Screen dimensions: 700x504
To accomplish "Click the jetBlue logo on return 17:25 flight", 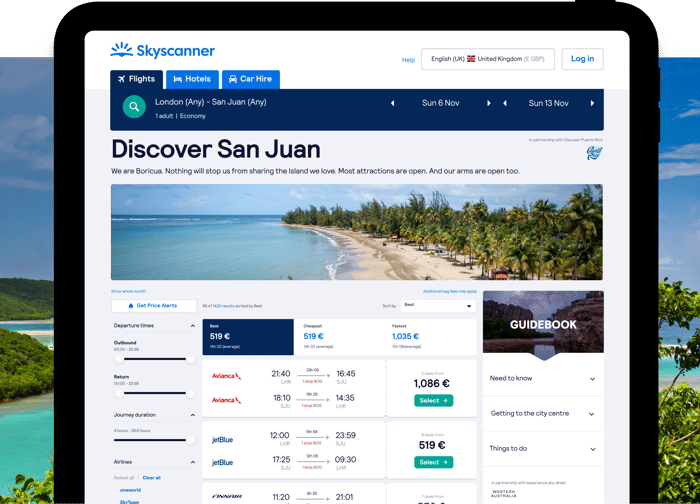I will coord(222,462).
